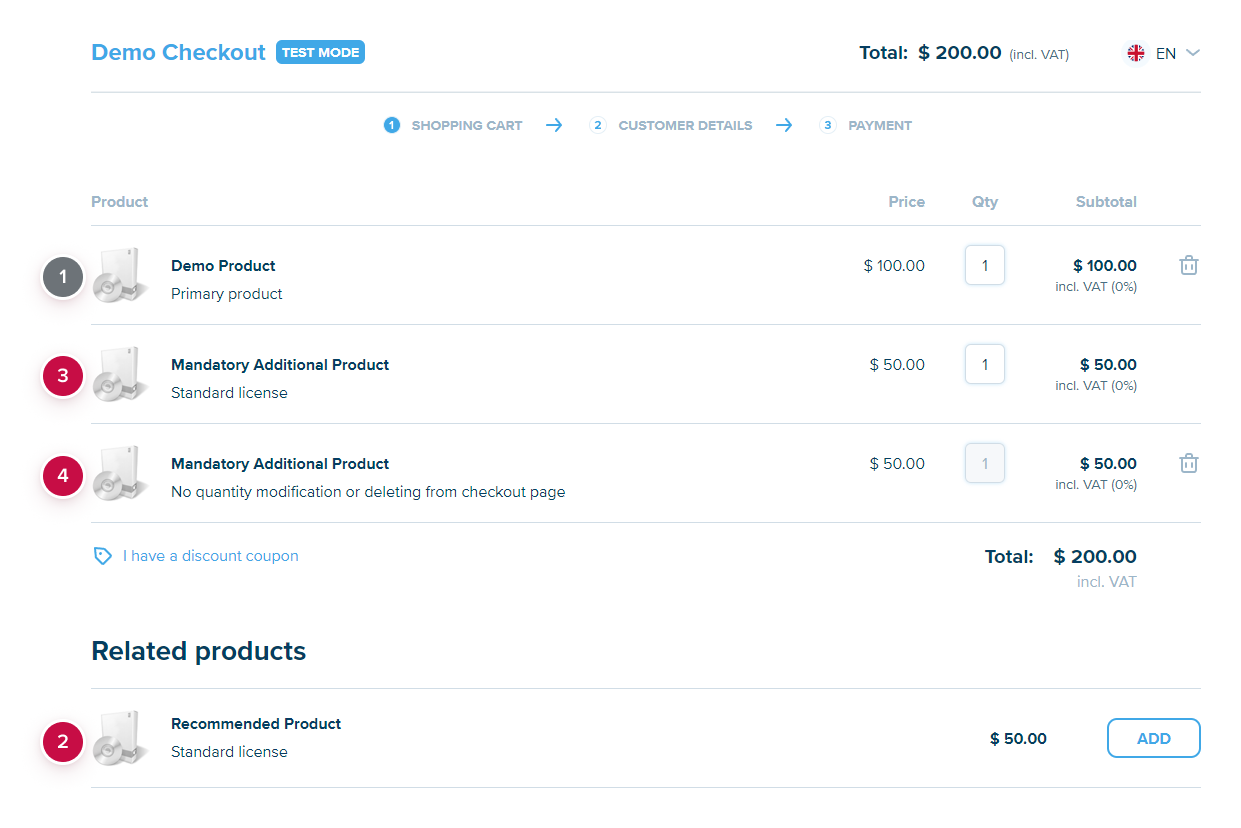
Task: Select the Shopping Cart step
Action: click(x=466, y=126)
